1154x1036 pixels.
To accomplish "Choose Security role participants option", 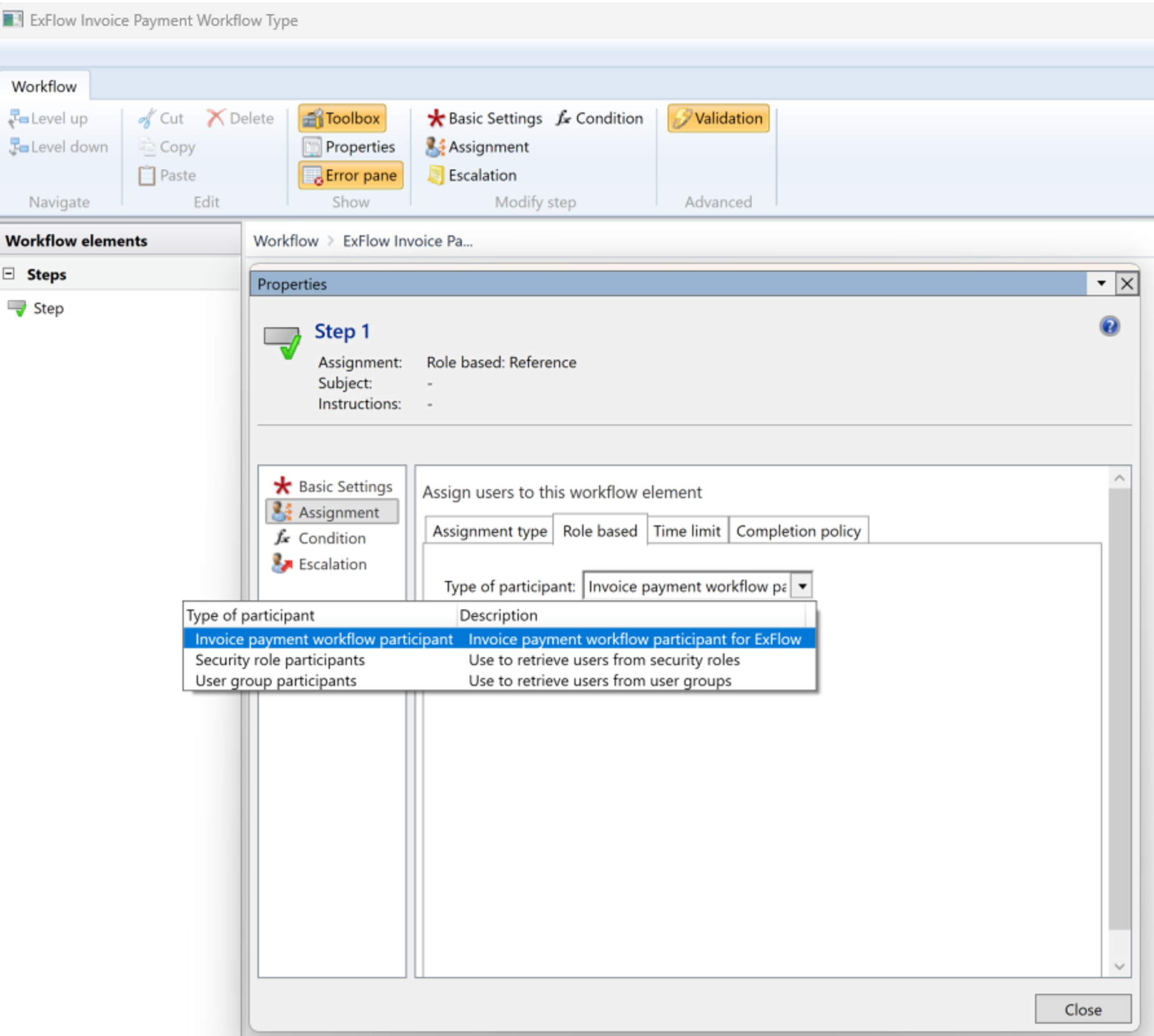I will tap(499, 660).
